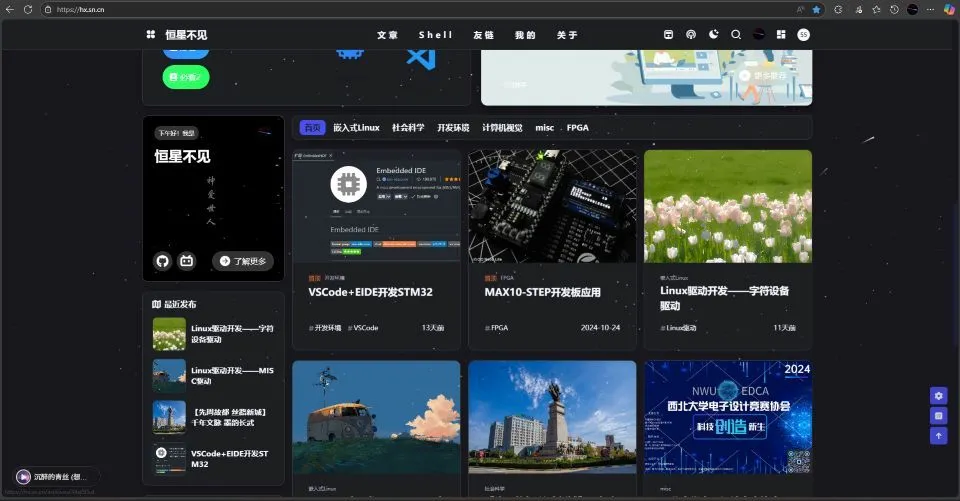This screenshot has width=960, height=501.
Task: Click the back-to-top arrow button
Action: 938,436
